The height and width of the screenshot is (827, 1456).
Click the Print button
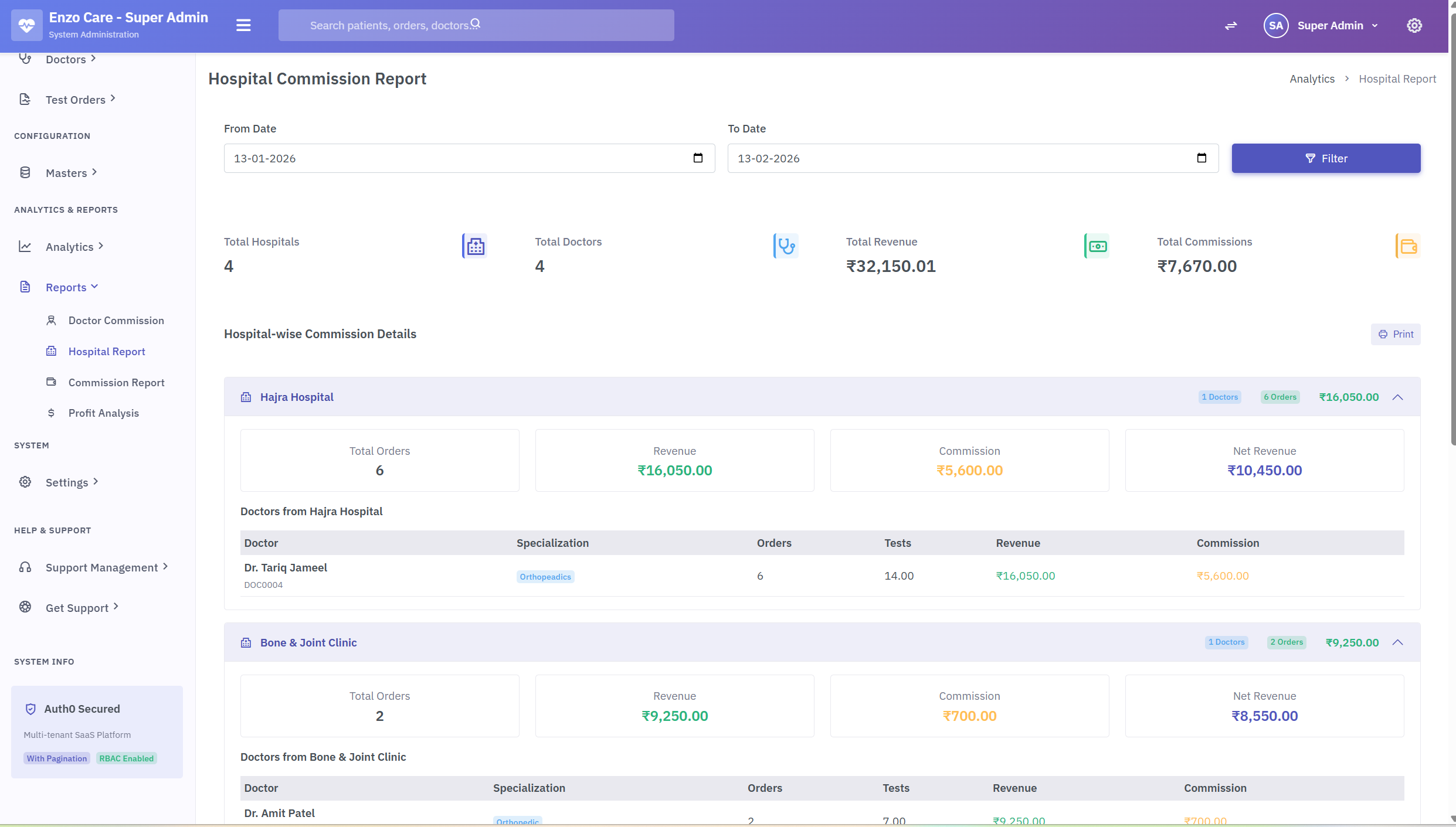click(1396, 333)
